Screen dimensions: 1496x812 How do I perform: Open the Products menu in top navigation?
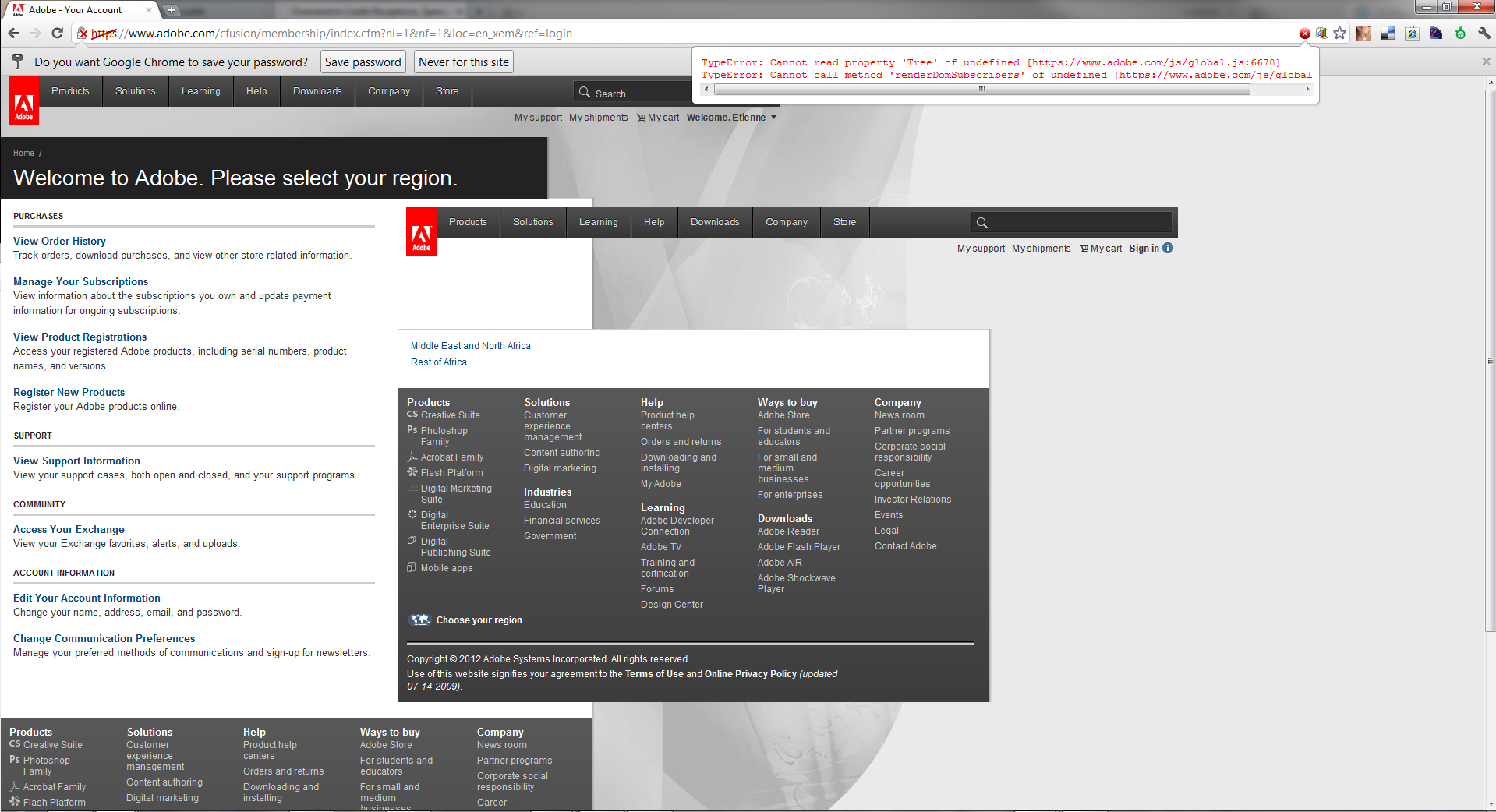tap(70, 91)
